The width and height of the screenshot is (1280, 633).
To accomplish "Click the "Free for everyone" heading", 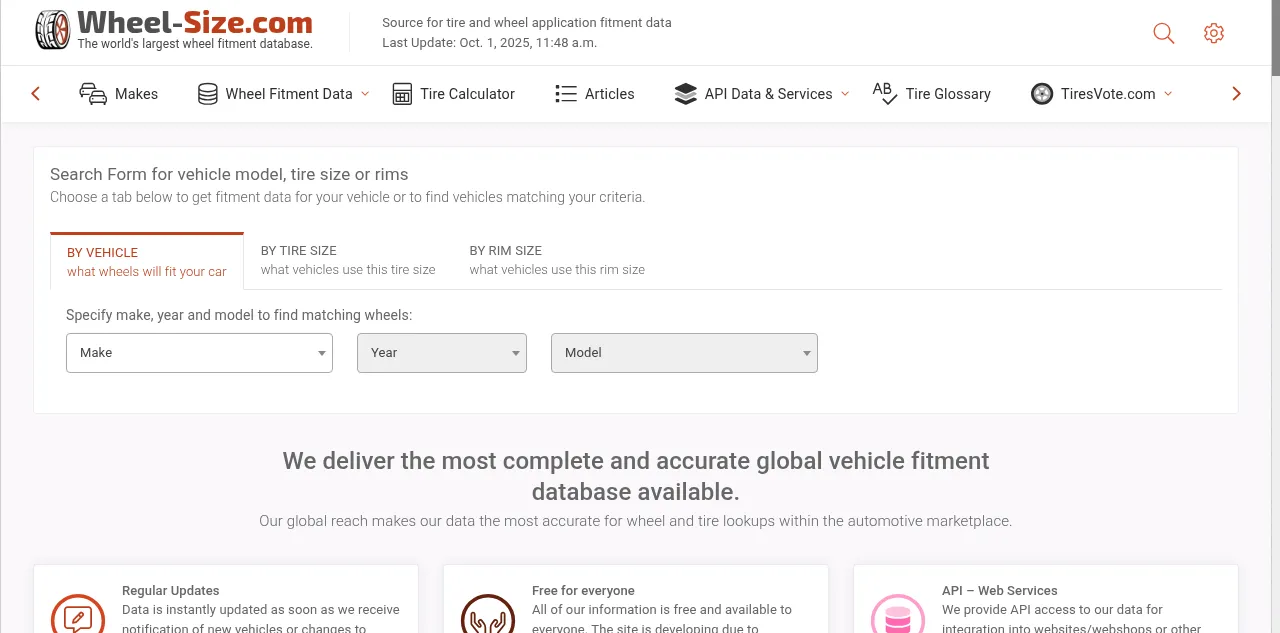I will click(x=583, y=591).
